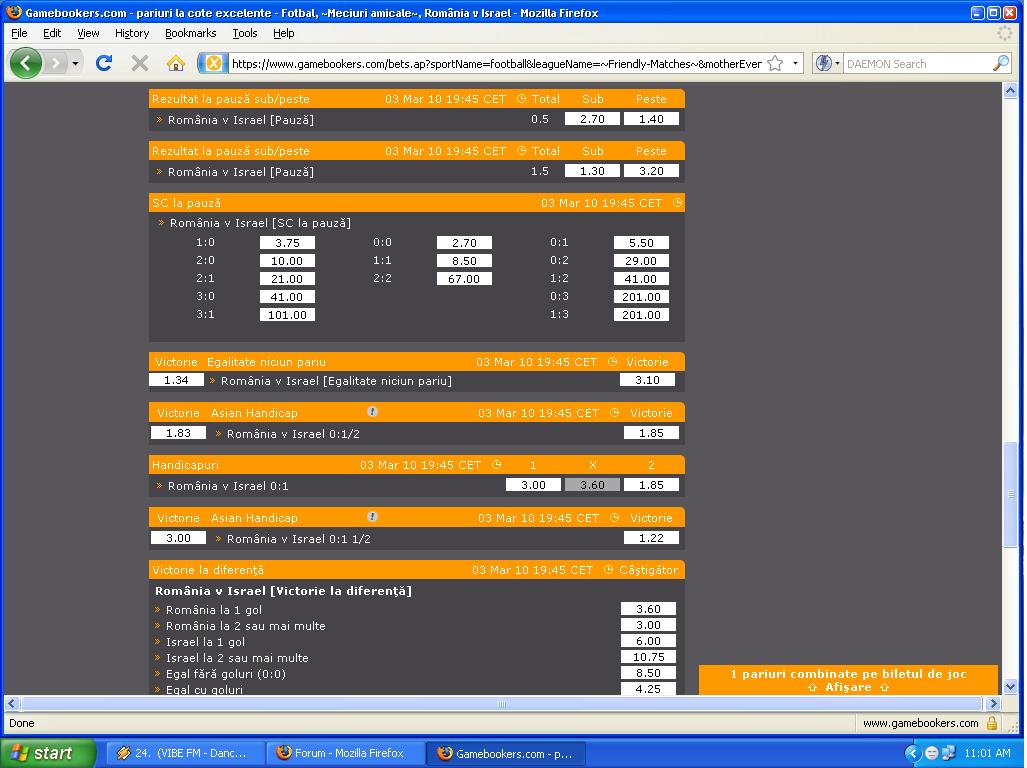Select Asian Handicap 0:1 1/2 odds 1.22
1027x768 pixels.
[x=651, y=538]
